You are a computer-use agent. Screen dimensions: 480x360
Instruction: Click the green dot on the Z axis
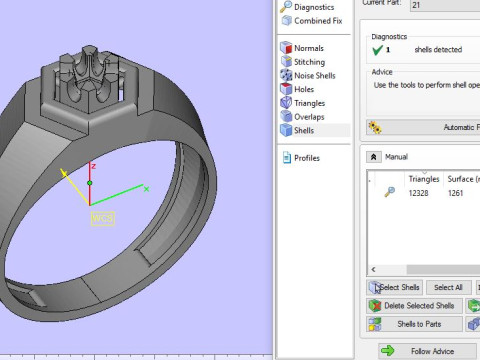point(89,183)
